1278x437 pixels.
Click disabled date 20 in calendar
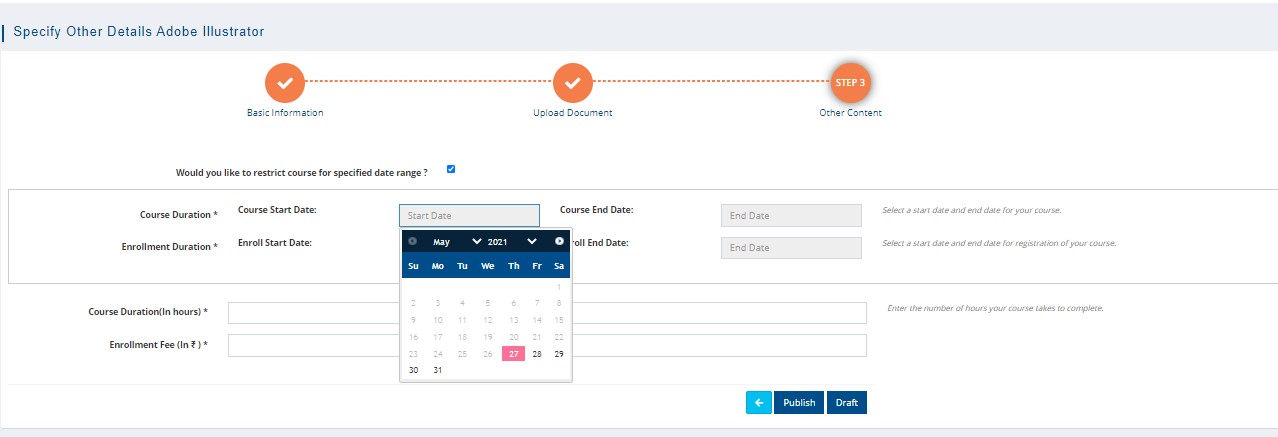point(513,336)
